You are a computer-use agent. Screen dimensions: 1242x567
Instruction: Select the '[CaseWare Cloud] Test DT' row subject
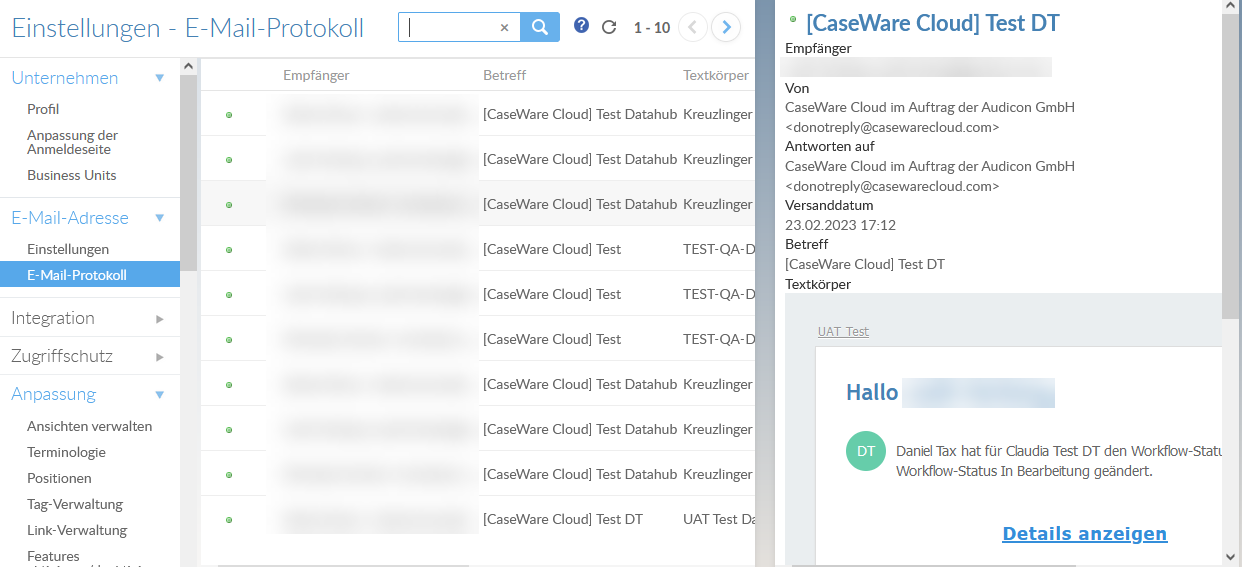(x=563, y=519)
